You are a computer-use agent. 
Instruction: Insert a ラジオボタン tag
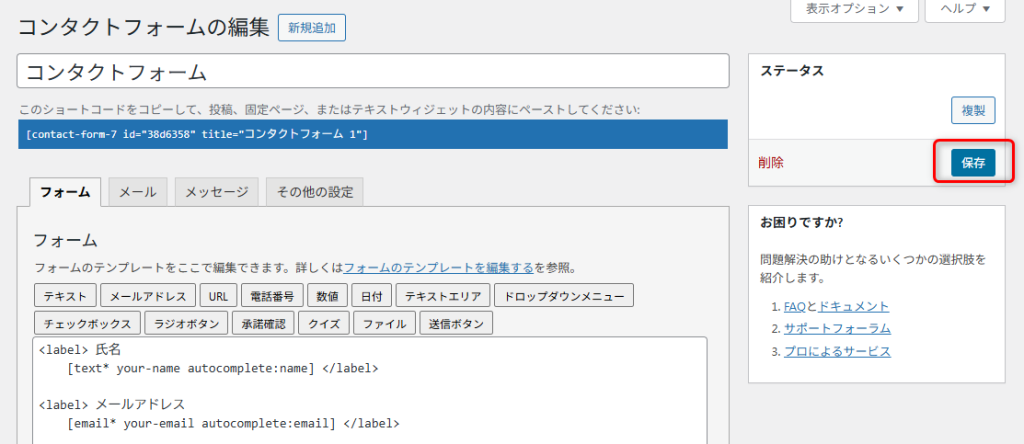click(188, 324)
